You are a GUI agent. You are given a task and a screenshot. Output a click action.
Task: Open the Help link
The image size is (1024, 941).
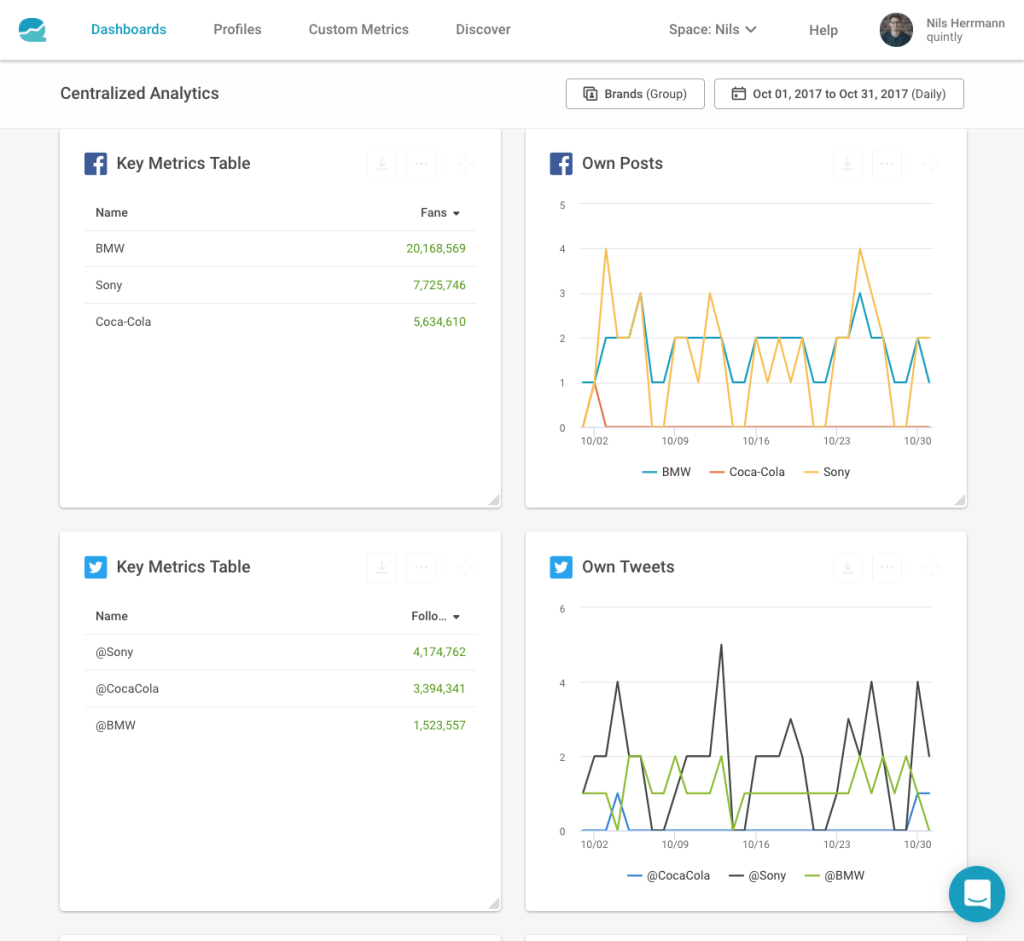823,30
